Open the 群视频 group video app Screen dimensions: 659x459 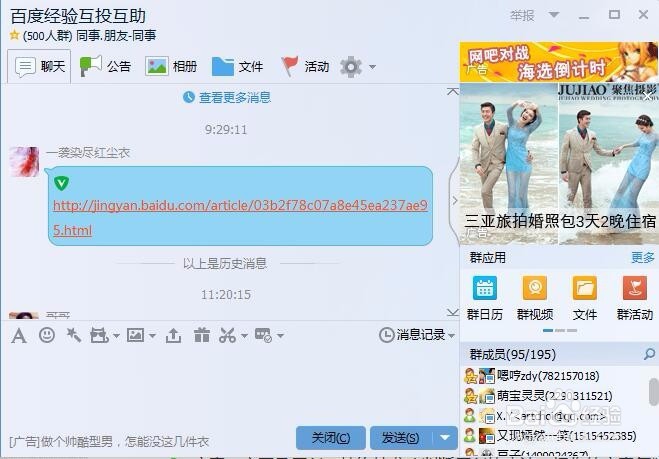pyautogui.click(x=535, y=288)
